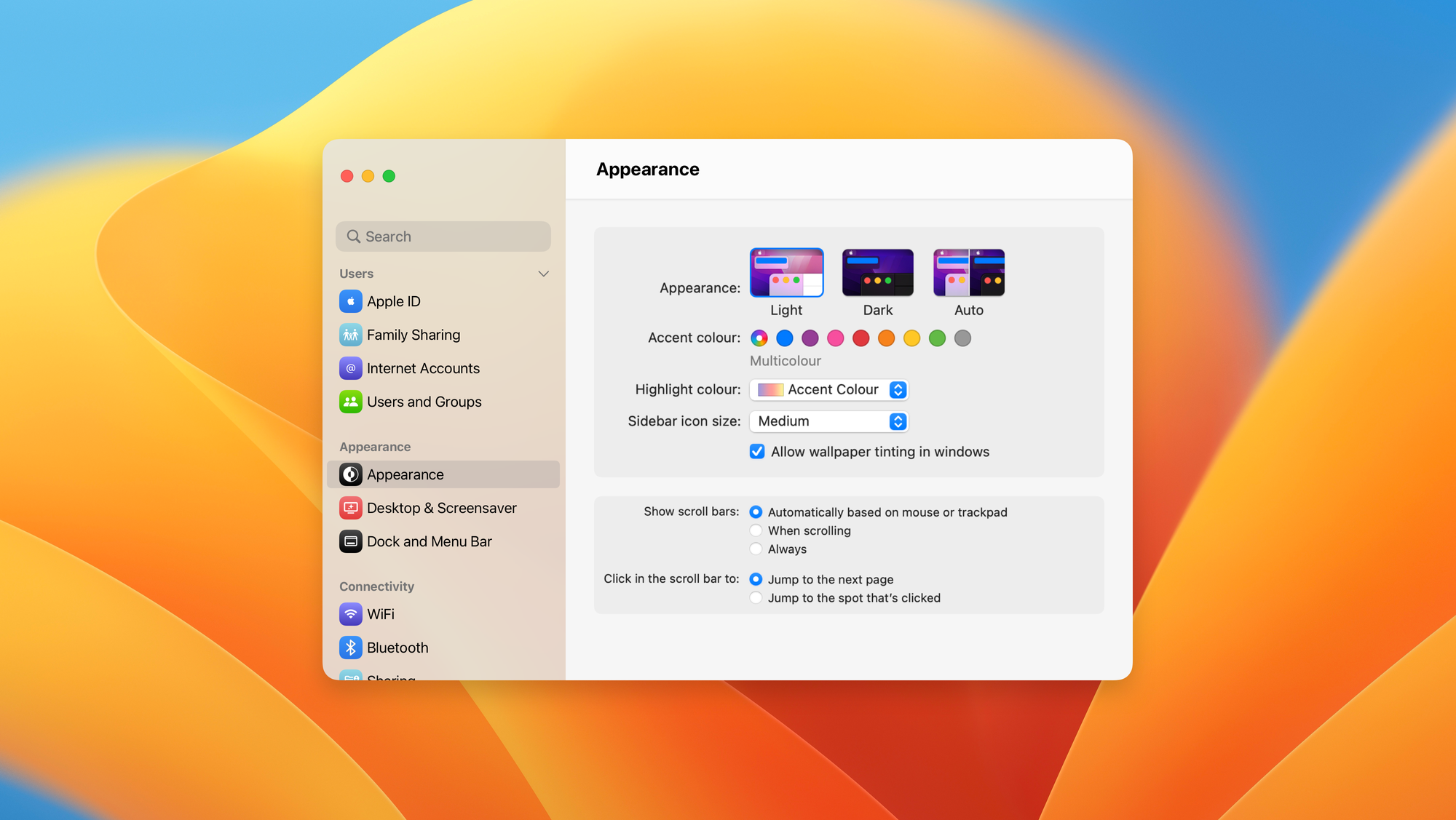Open Family Sharing settings
The image size is (1456, 820).
coord(412,334)
